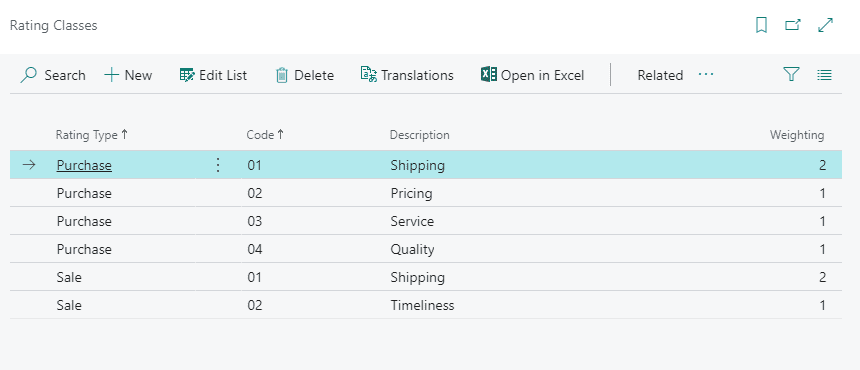The height and width of the screenshot is (370, 860).
Task: Select Sale in the Timeliness row
Action: [x=69, y=305]
